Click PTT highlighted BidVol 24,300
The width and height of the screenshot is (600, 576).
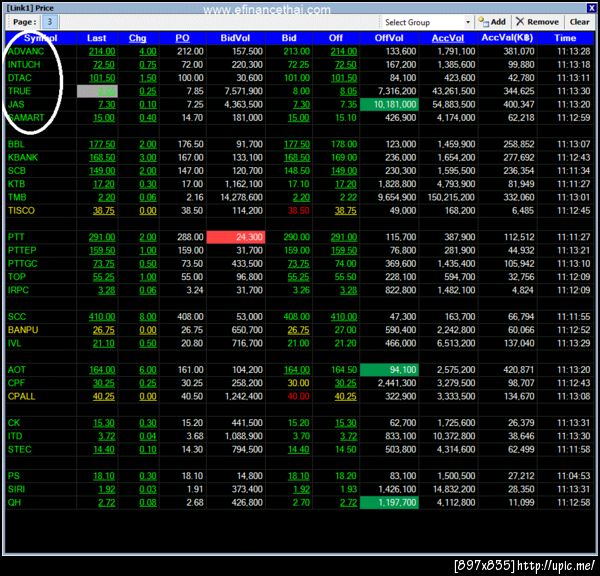point(236,237)
